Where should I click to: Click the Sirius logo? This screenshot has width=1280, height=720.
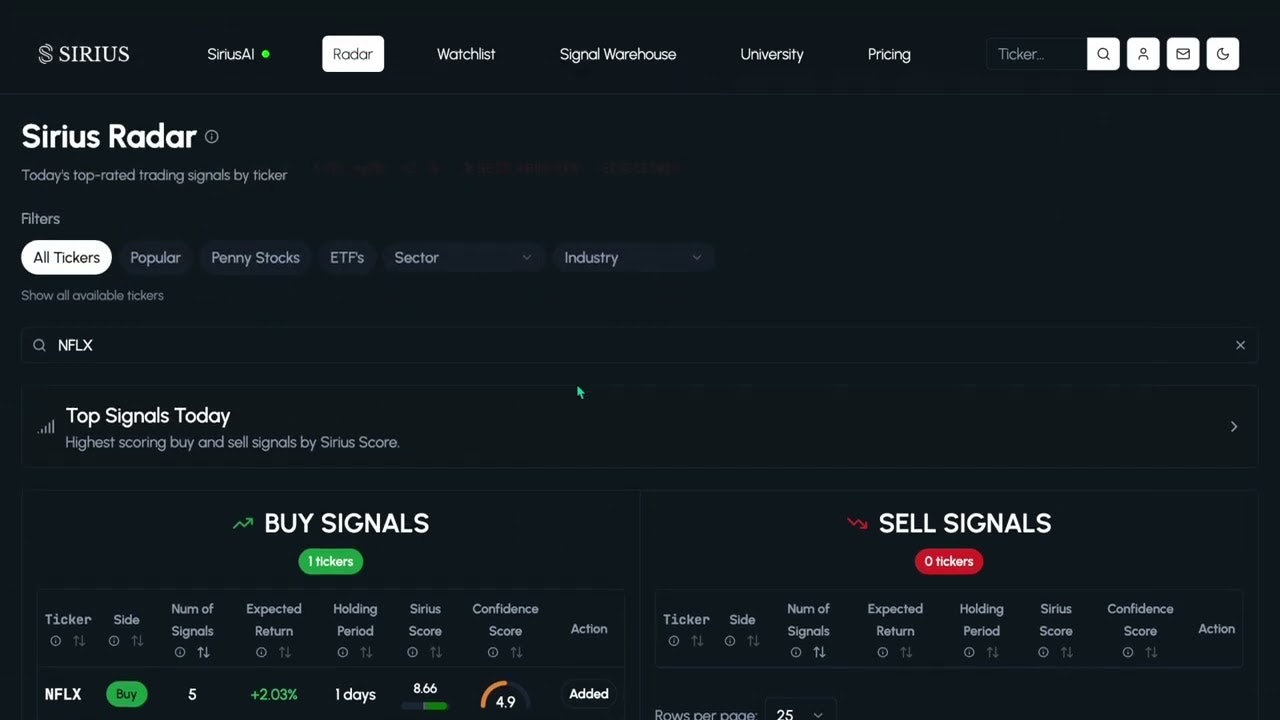pos(84,54)
